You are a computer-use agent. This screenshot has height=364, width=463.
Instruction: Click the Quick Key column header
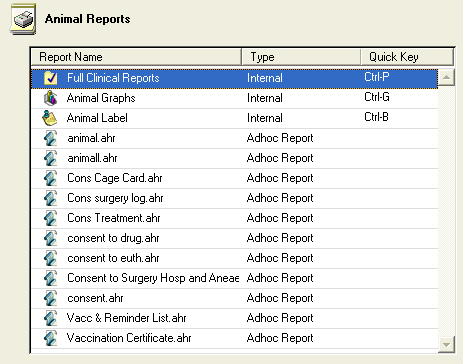407,57
